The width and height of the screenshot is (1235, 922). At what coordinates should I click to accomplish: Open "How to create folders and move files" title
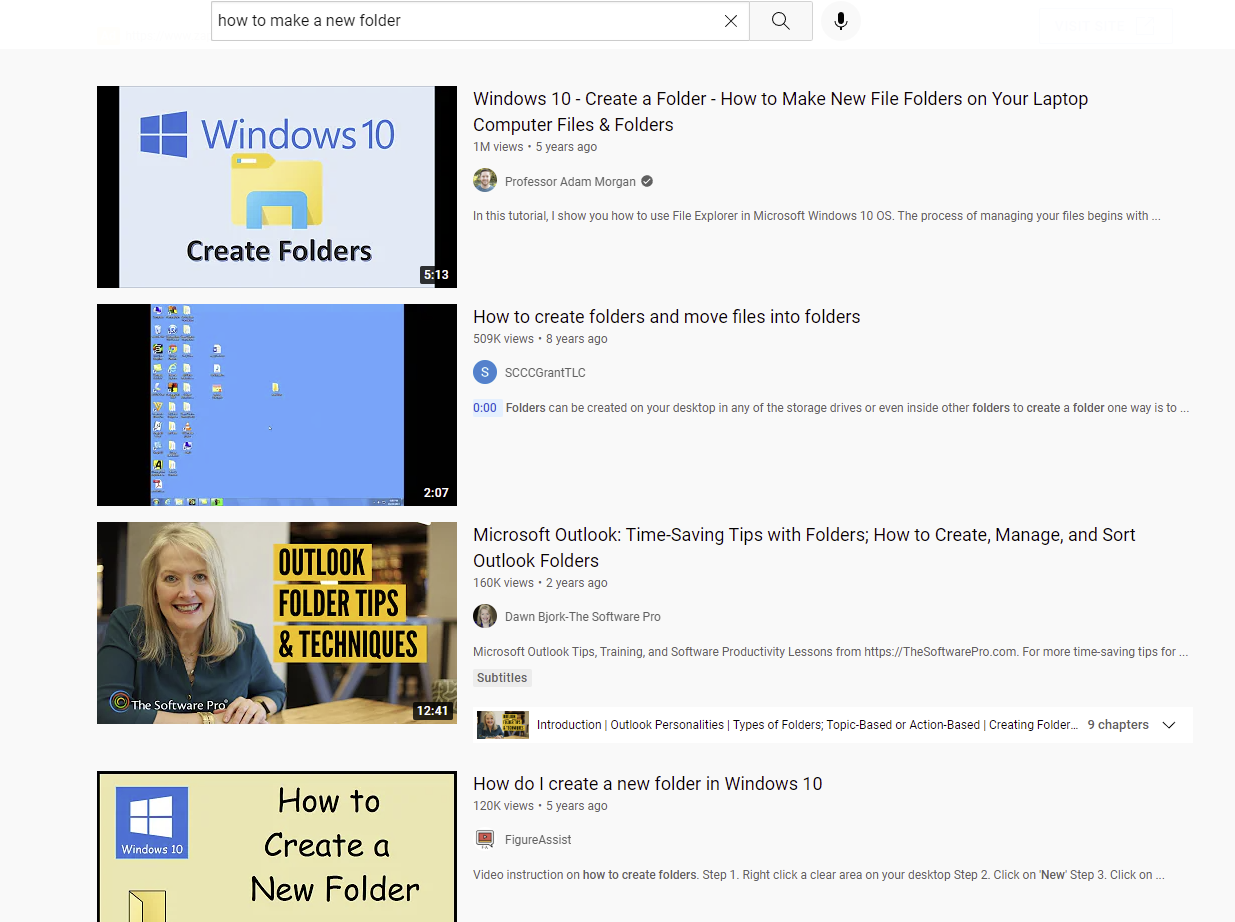tap(666, 317)
